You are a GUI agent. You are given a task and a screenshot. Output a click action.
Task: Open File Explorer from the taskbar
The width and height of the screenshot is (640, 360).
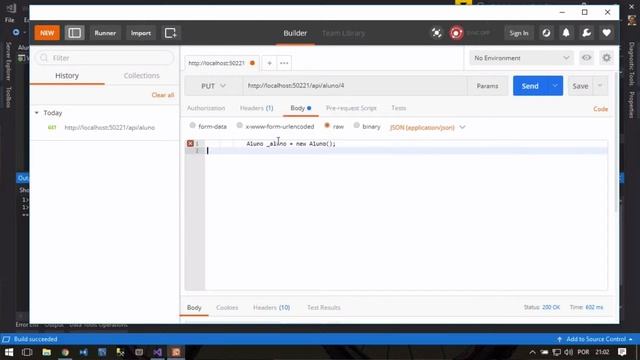pyautogui.click(x=47, y=352)
